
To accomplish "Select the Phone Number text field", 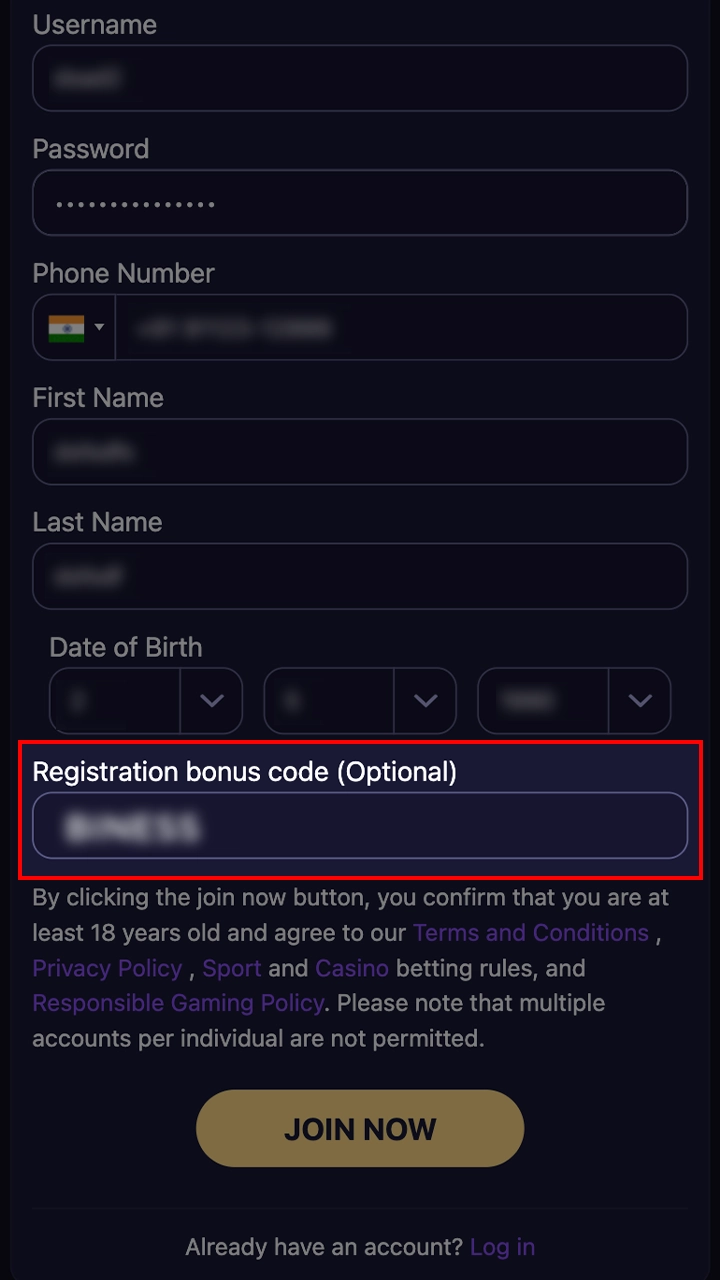I will click(x=400, y=327).
